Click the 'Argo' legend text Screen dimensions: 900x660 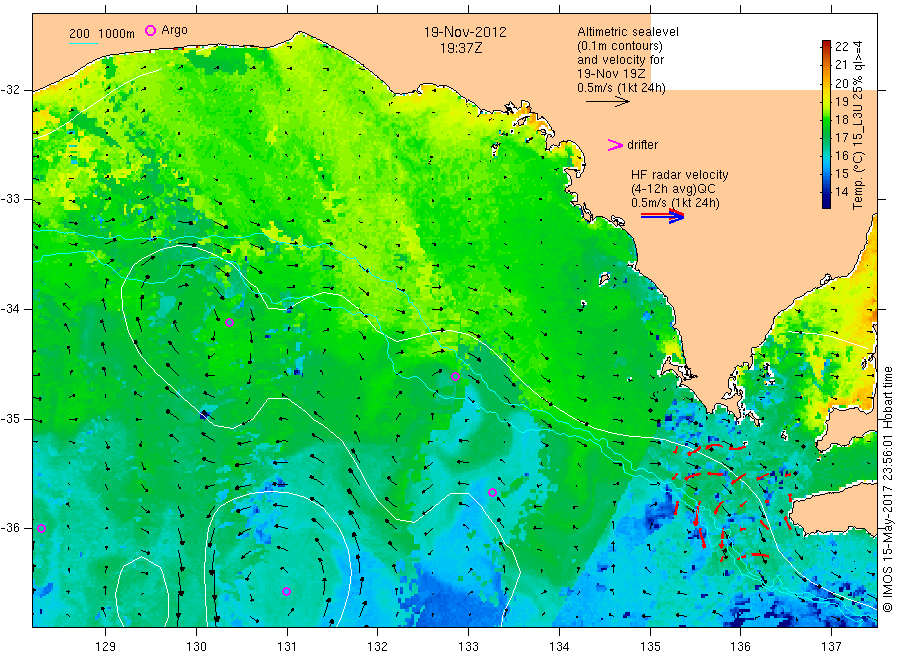174,30
